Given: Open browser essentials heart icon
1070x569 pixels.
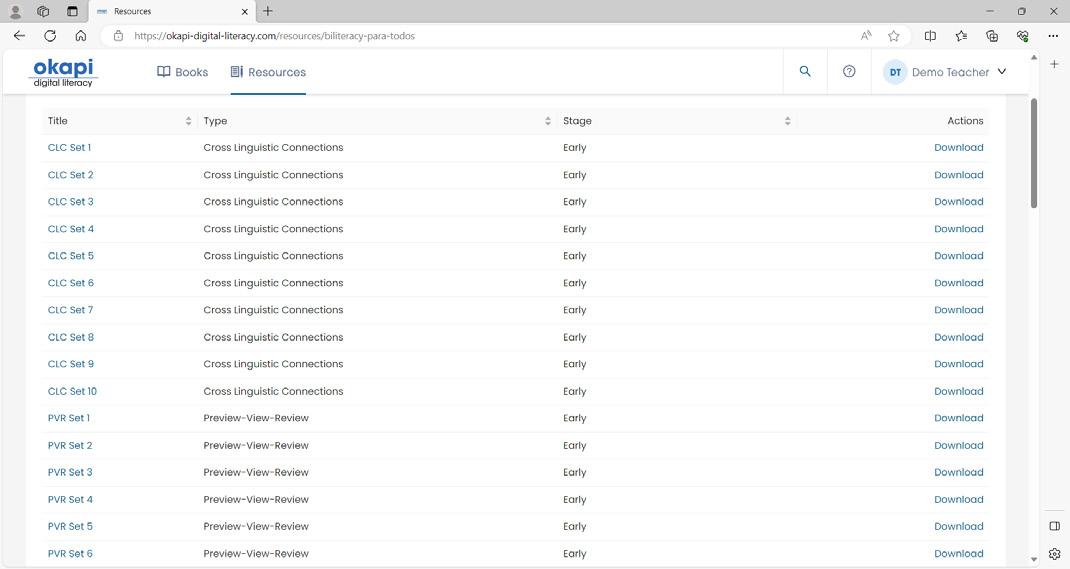Looking at the screenshot, I should click(1022, 35).
